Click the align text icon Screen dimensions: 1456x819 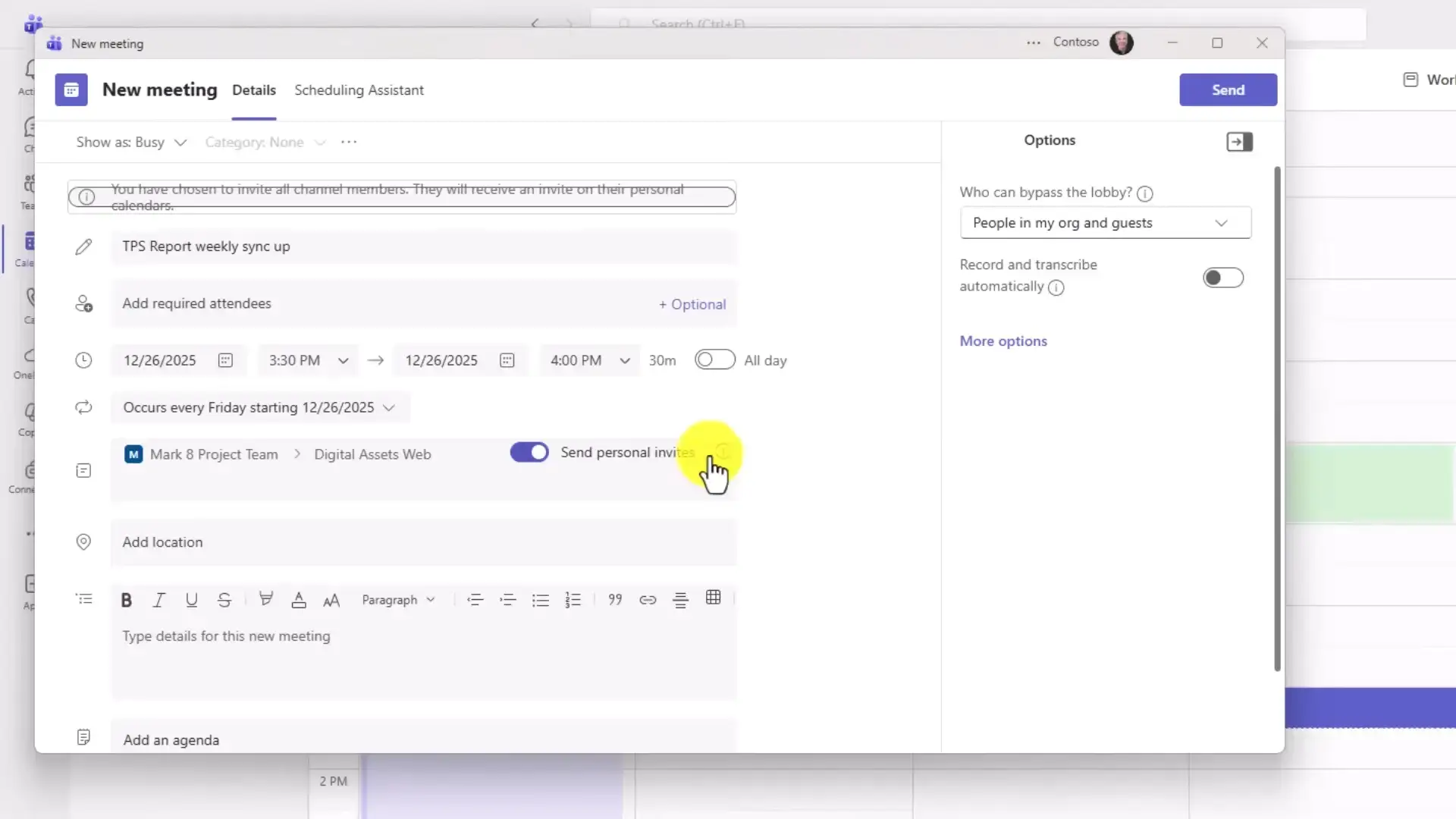tap(681, 600)
